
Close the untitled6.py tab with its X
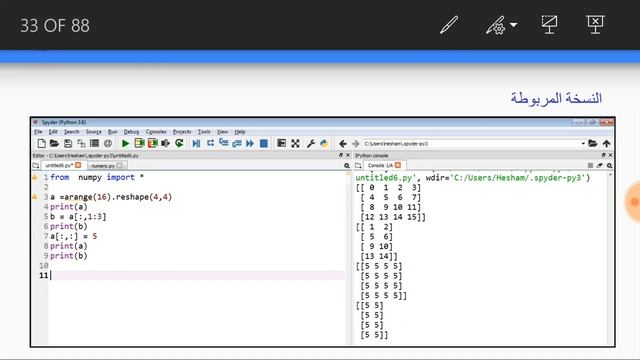tap(78, 165)
